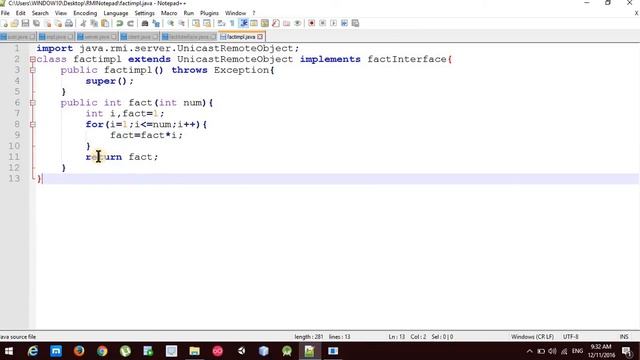The image size is (640, 360).
Task: Click the Zoom Out magnifier icon
Action: (182, 23)
